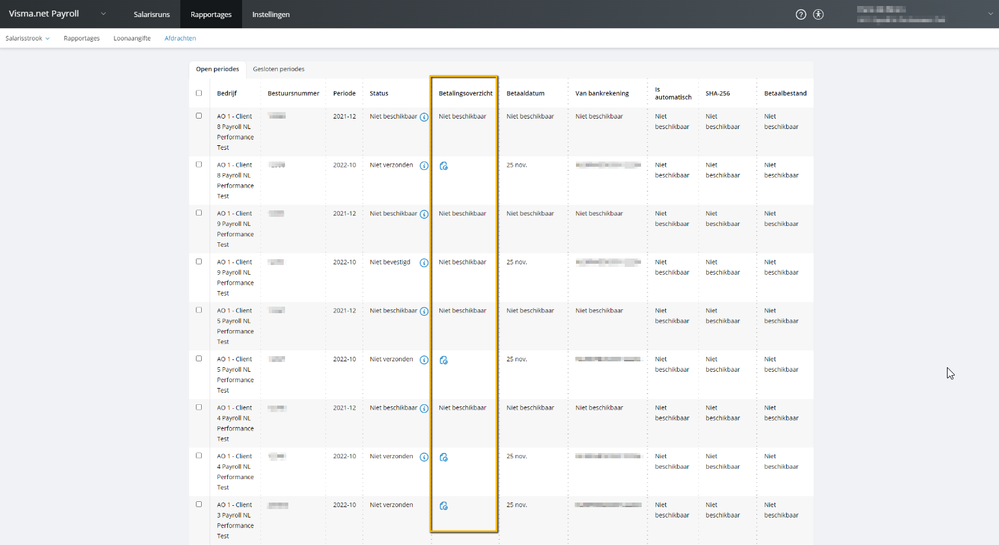Select Afdrachten sub navigation item
Screen dimensions: 999x545
[x=180, y=38]
